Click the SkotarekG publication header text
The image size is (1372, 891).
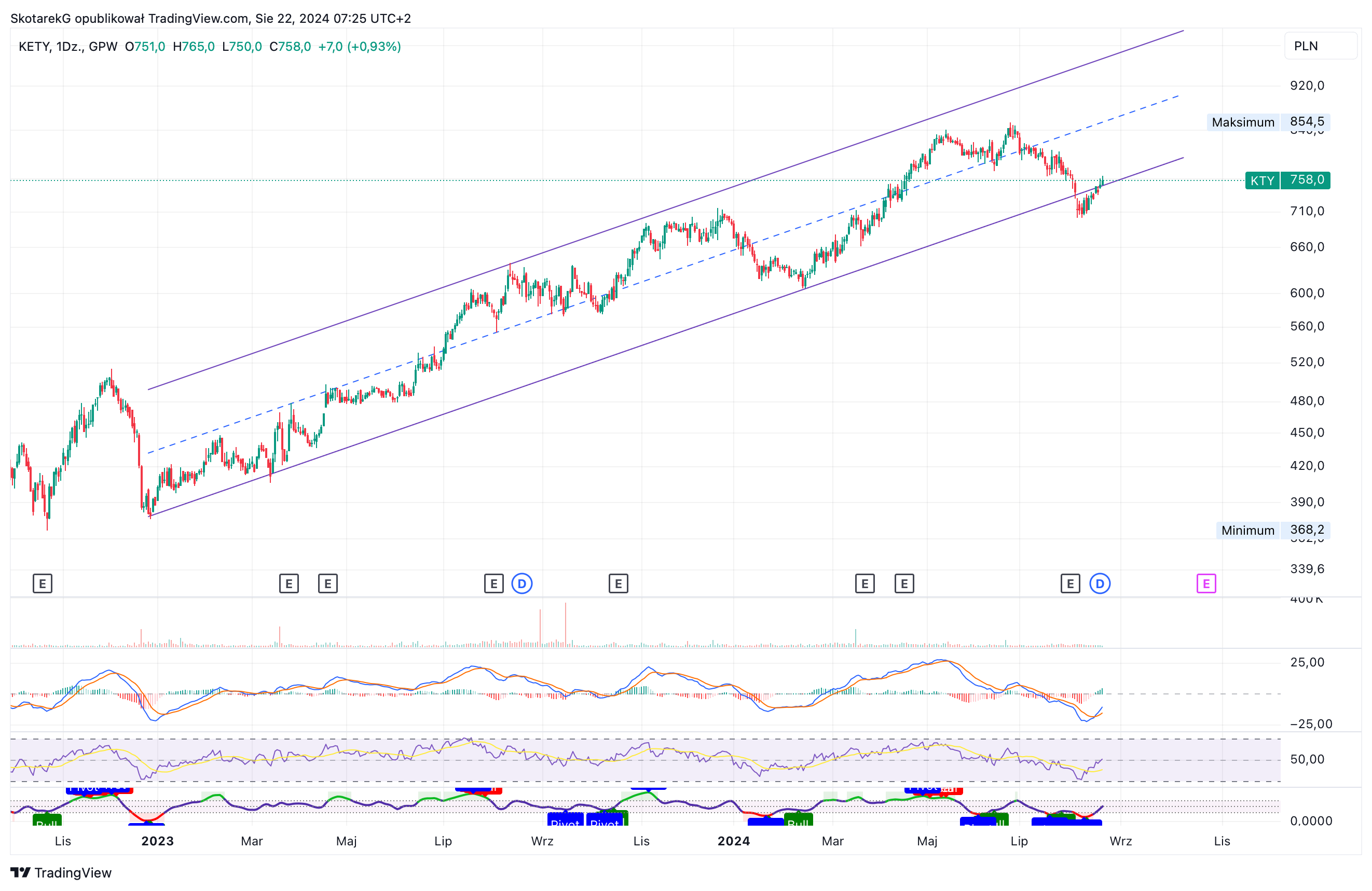210,19
